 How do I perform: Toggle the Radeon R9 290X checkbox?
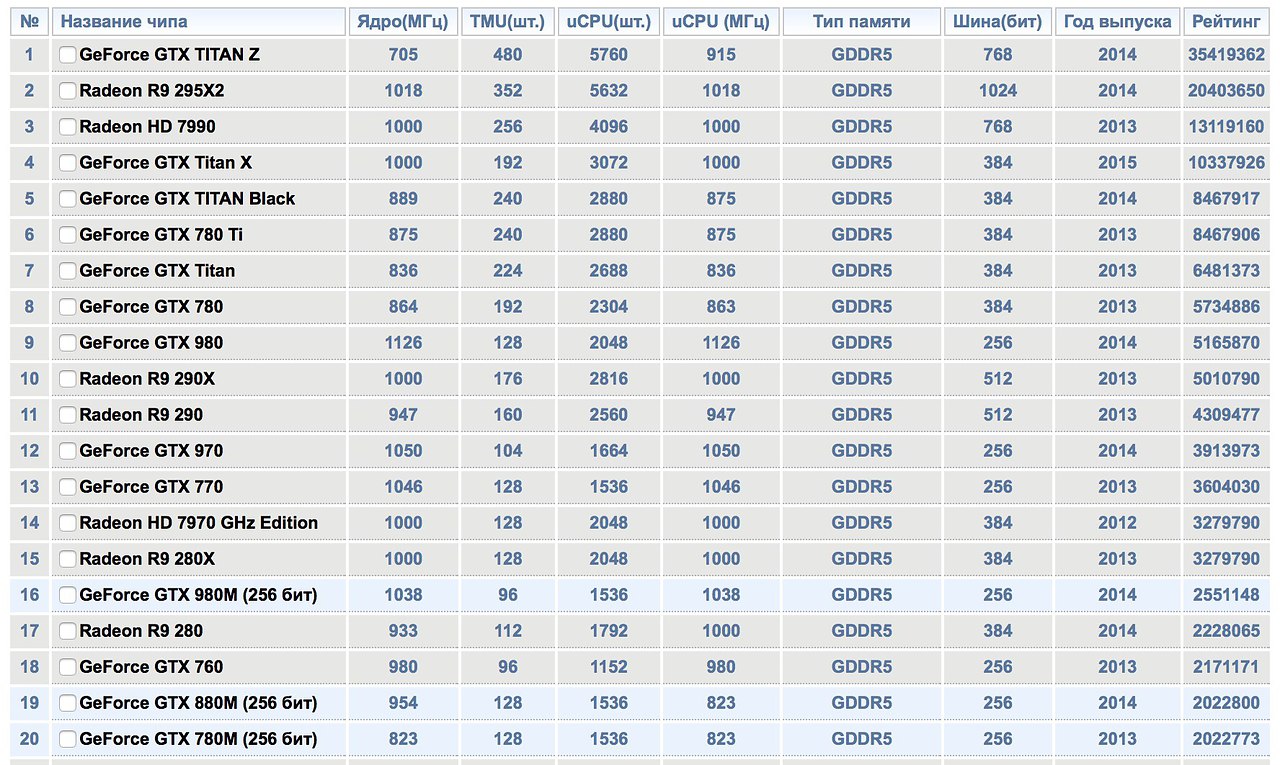[x=67, y=379]
